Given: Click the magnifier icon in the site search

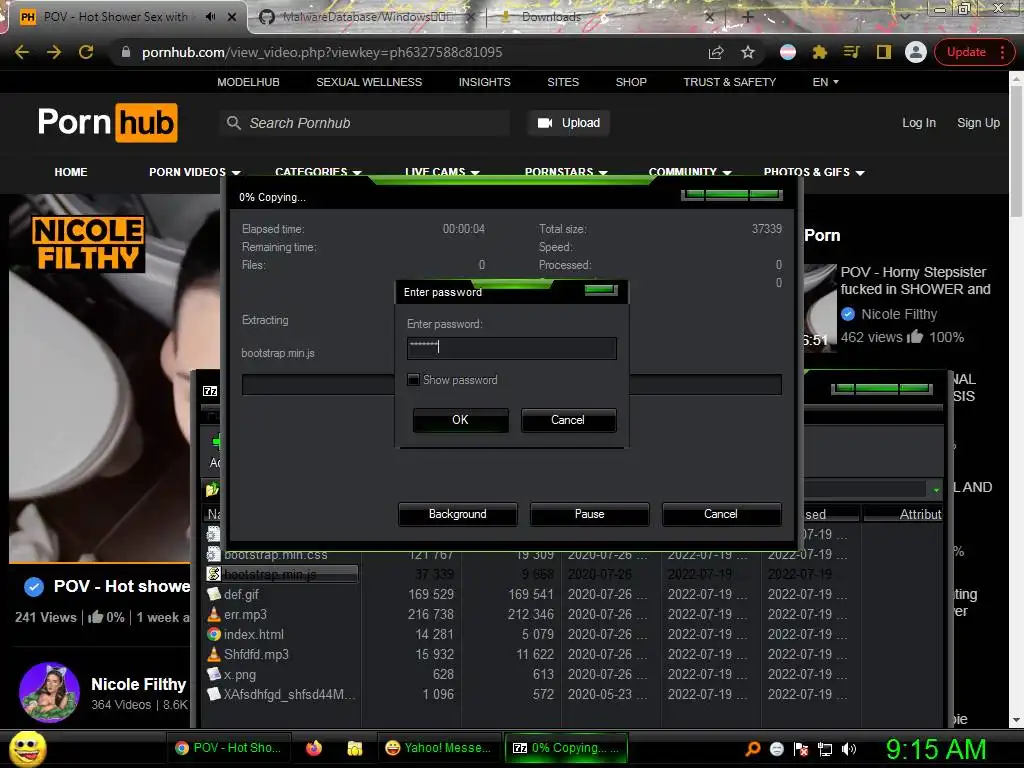Looking at the screenshot, I should (234, 123).
